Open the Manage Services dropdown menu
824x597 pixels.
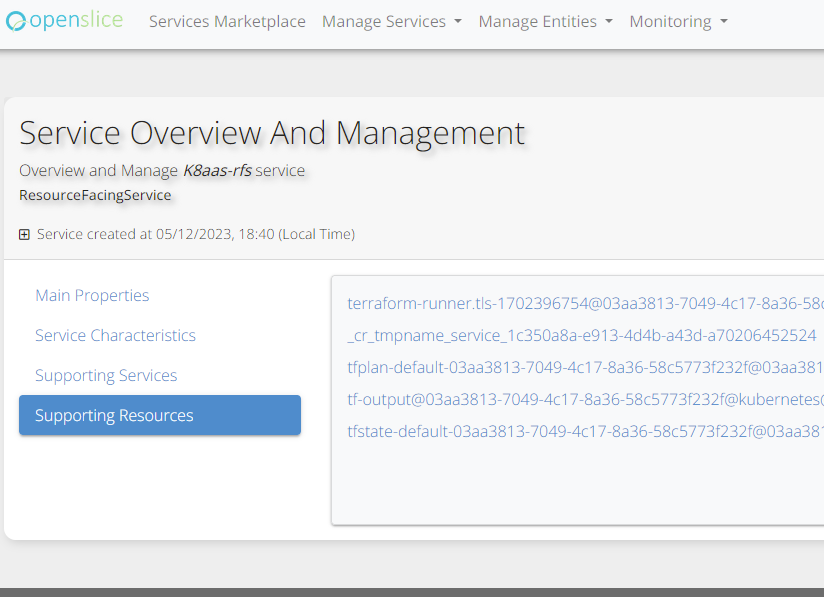[391, 21]
